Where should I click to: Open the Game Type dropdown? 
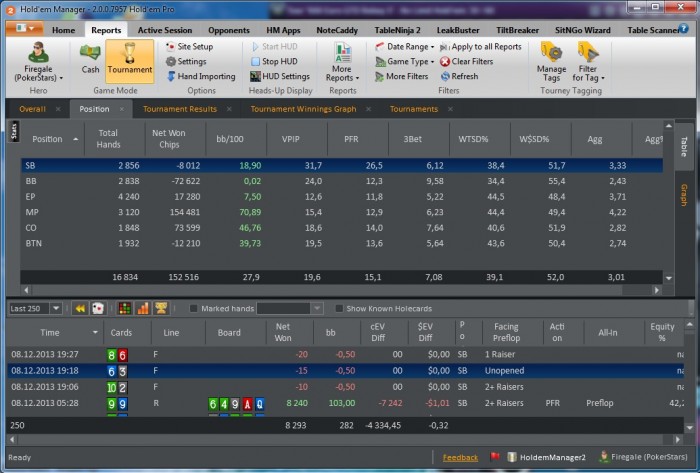405,62
